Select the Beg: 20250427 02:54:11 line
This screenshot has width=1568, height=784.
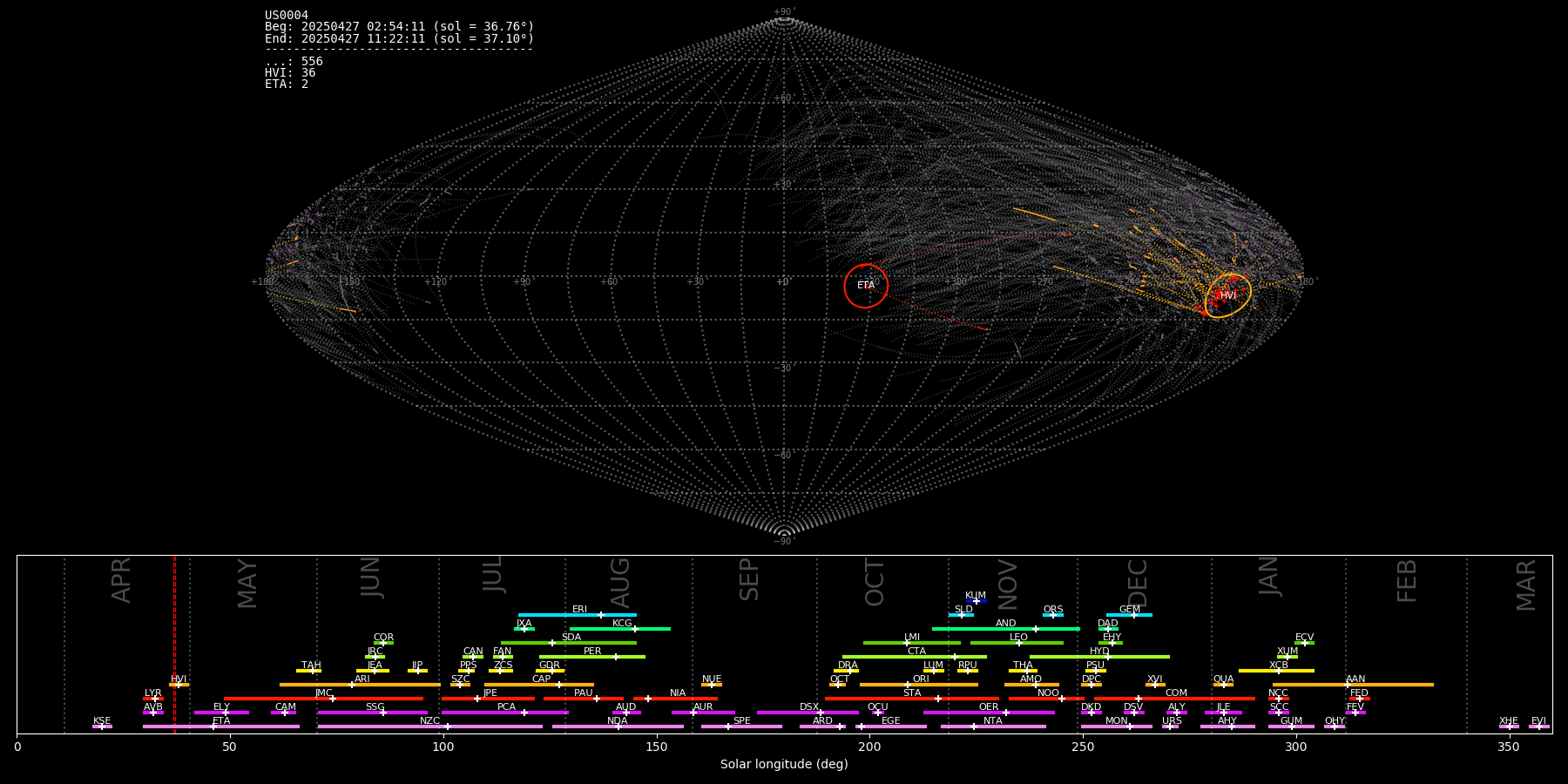click(x=399, y=27)
